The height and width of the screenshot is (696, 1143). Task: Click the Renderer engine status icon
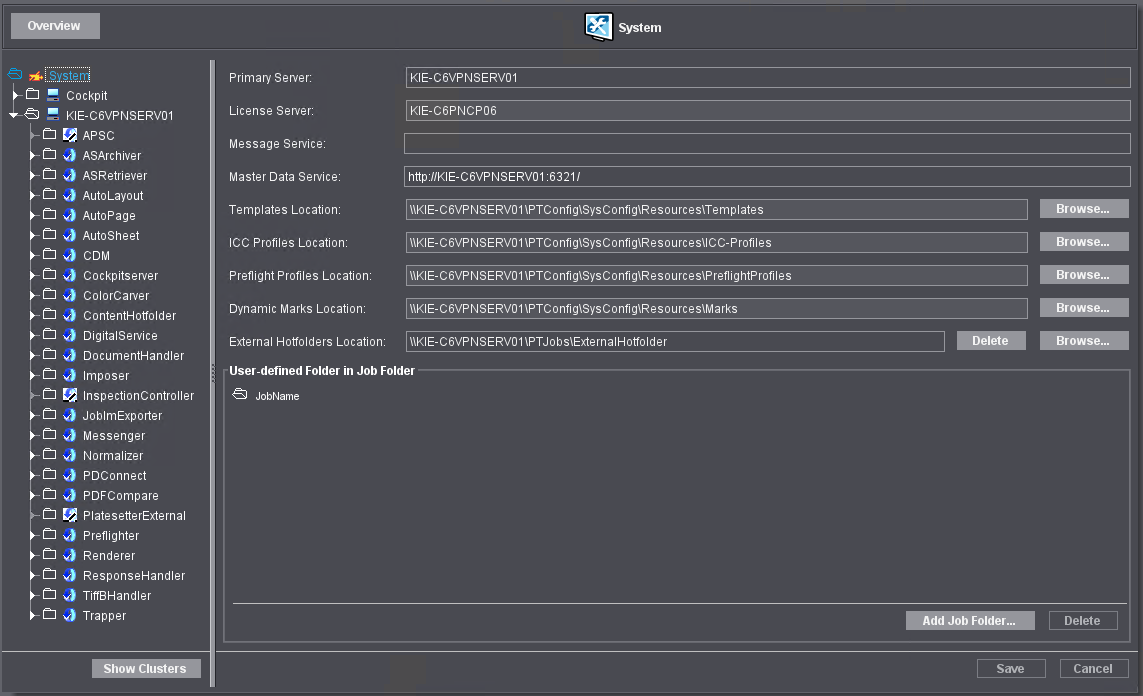tap(70, 555)
